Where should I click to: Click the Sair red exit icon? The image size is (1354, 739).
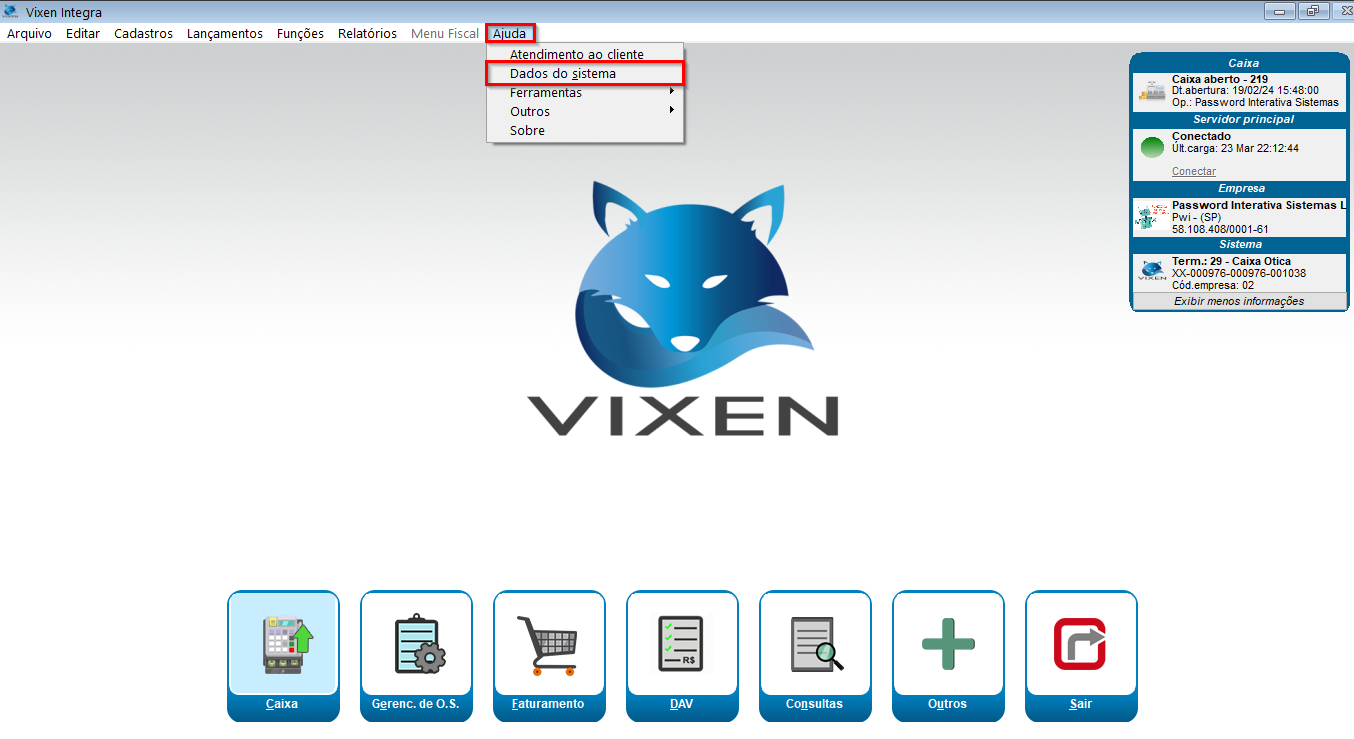pyautogui.click(x=1081, y=643)
